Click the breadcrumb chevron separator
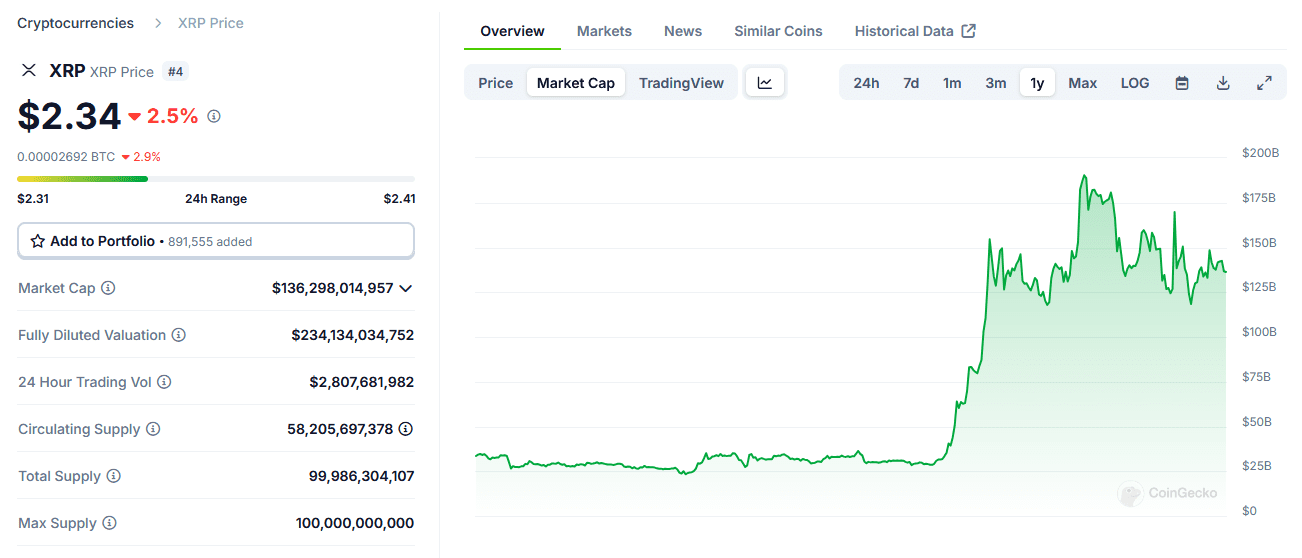 [159, 23]
